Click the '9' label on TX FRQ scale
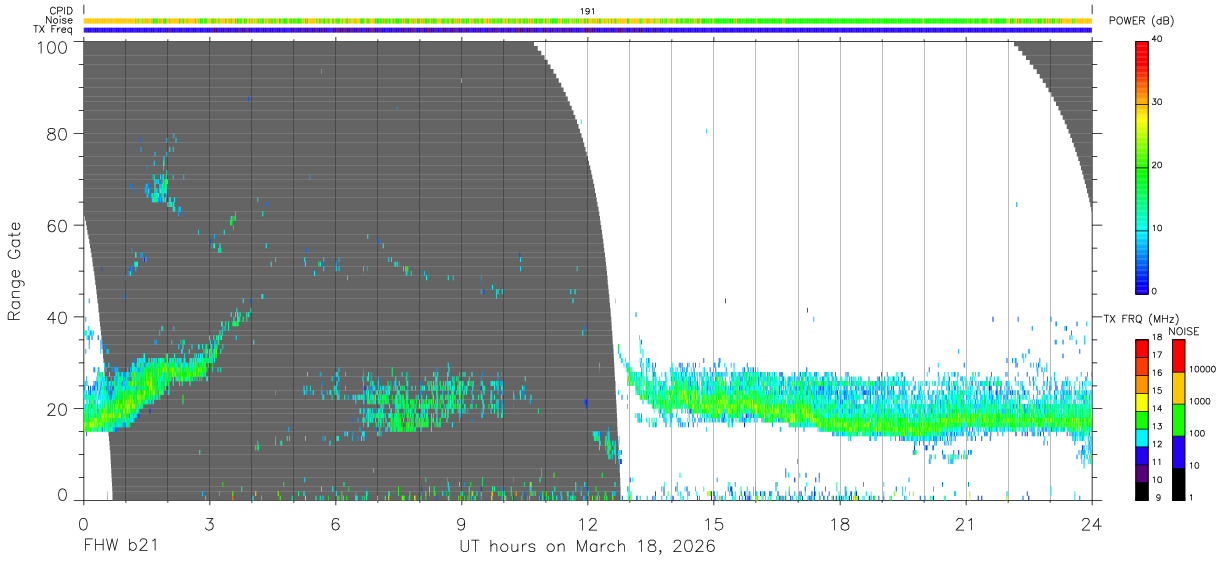 [1160, 497]
